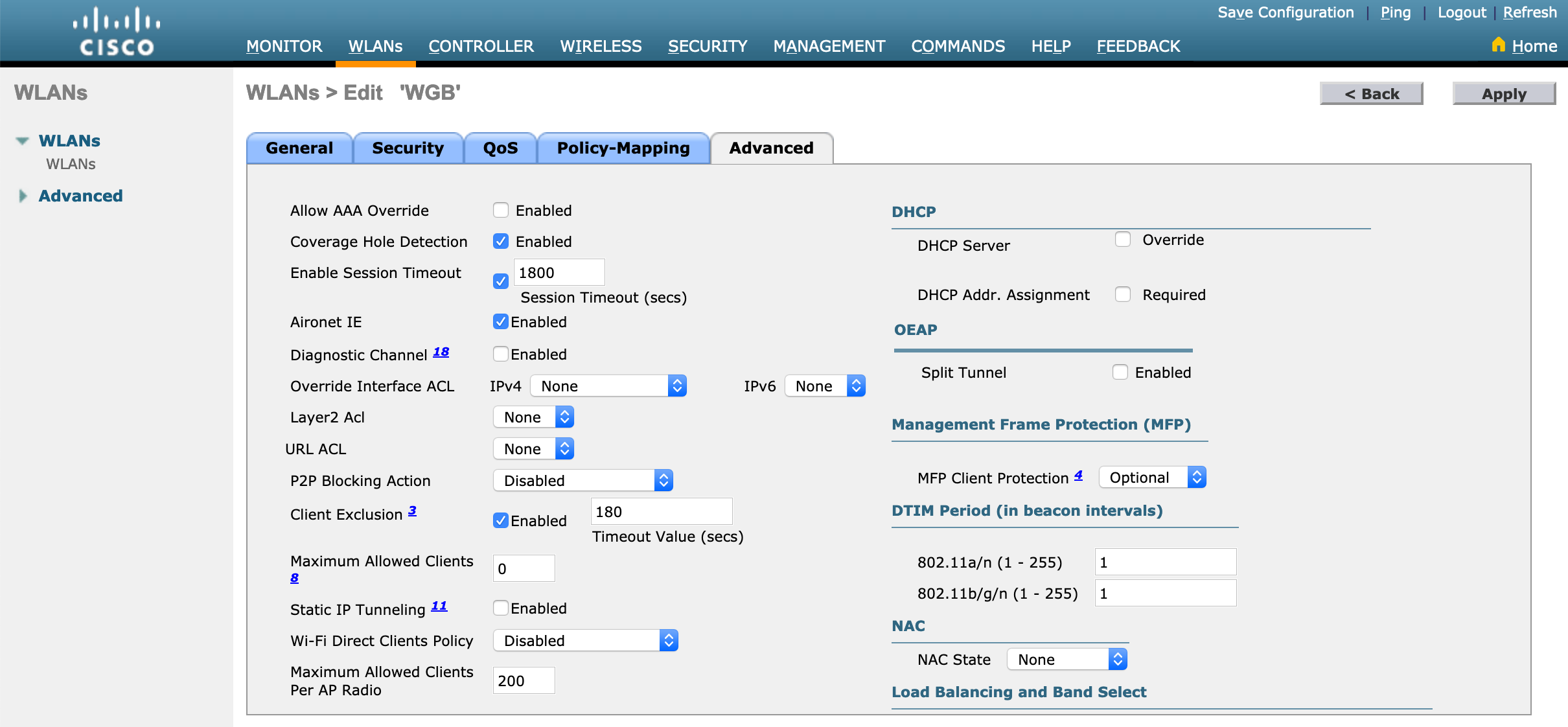
Task: Edit the Session Timeout value field
Action: point(559,272)
